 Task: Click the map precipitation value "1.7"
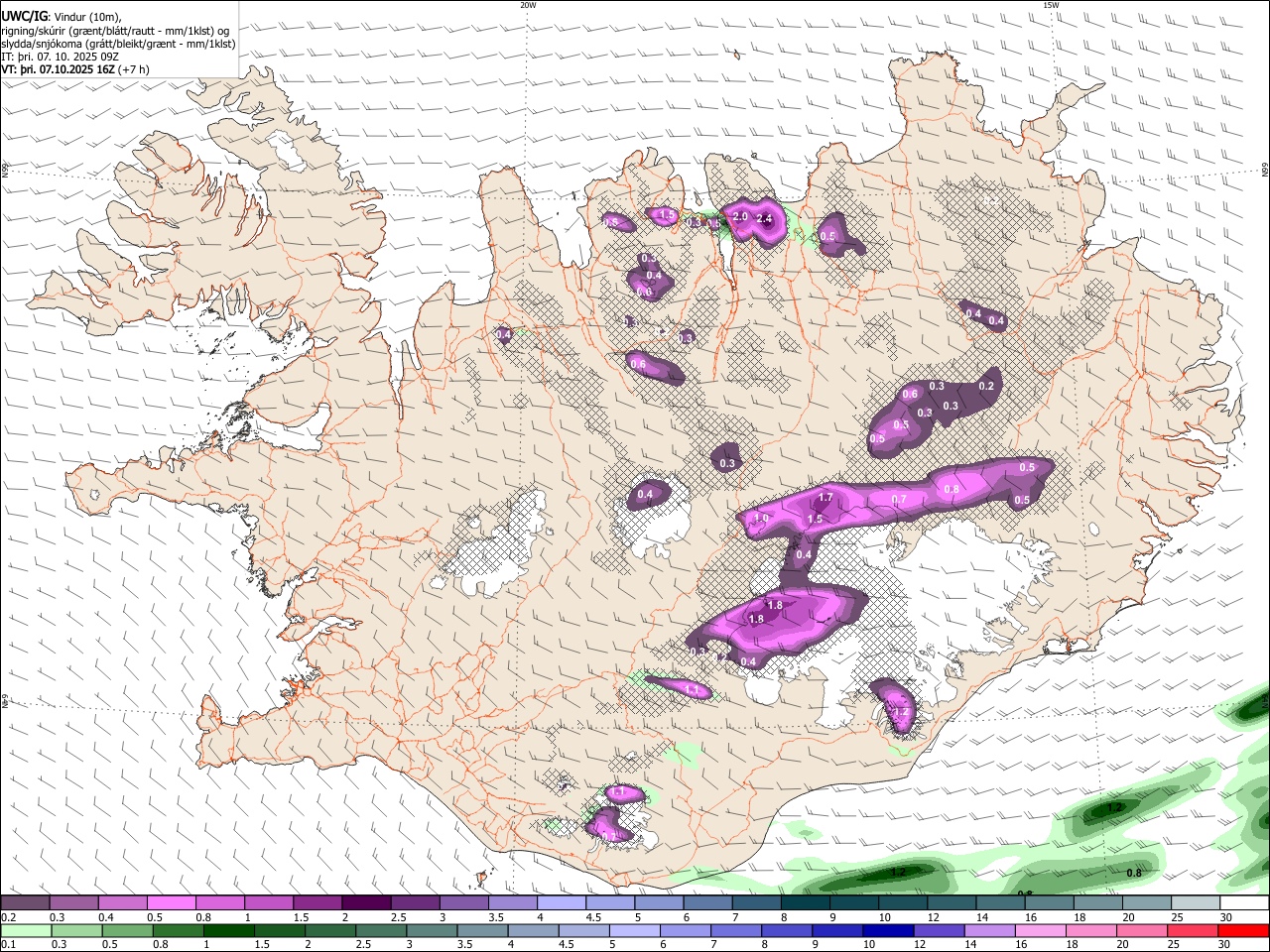(825, 497)
